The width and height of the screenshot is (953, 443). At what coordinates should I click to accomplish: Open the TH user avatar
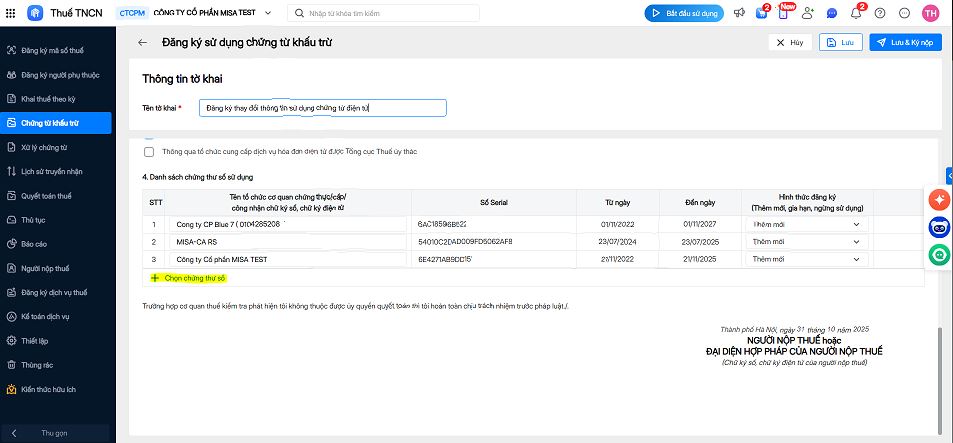point(929,13)
